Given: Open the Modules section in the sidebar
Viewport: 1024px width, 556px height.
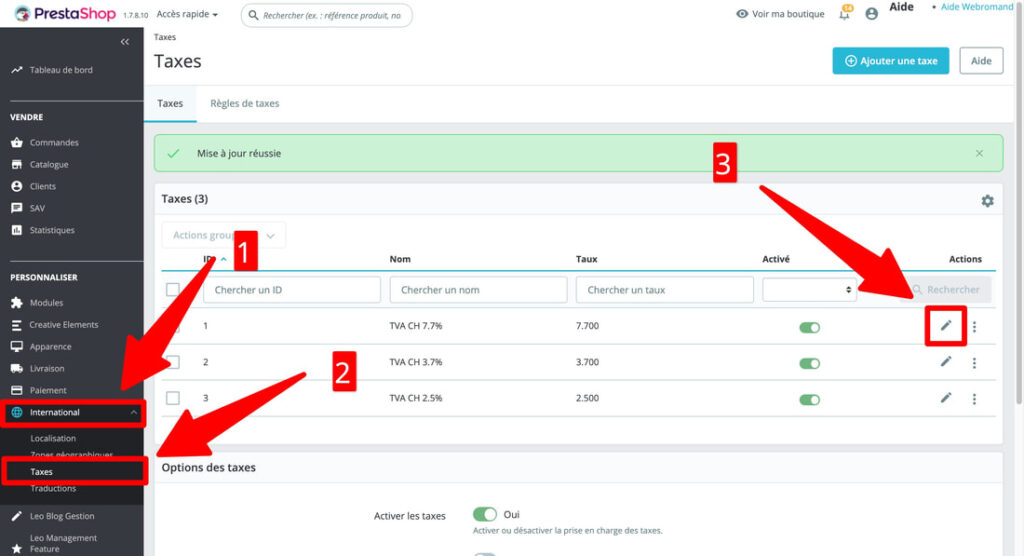Looking at the screenshot, I should coord(46,303).
